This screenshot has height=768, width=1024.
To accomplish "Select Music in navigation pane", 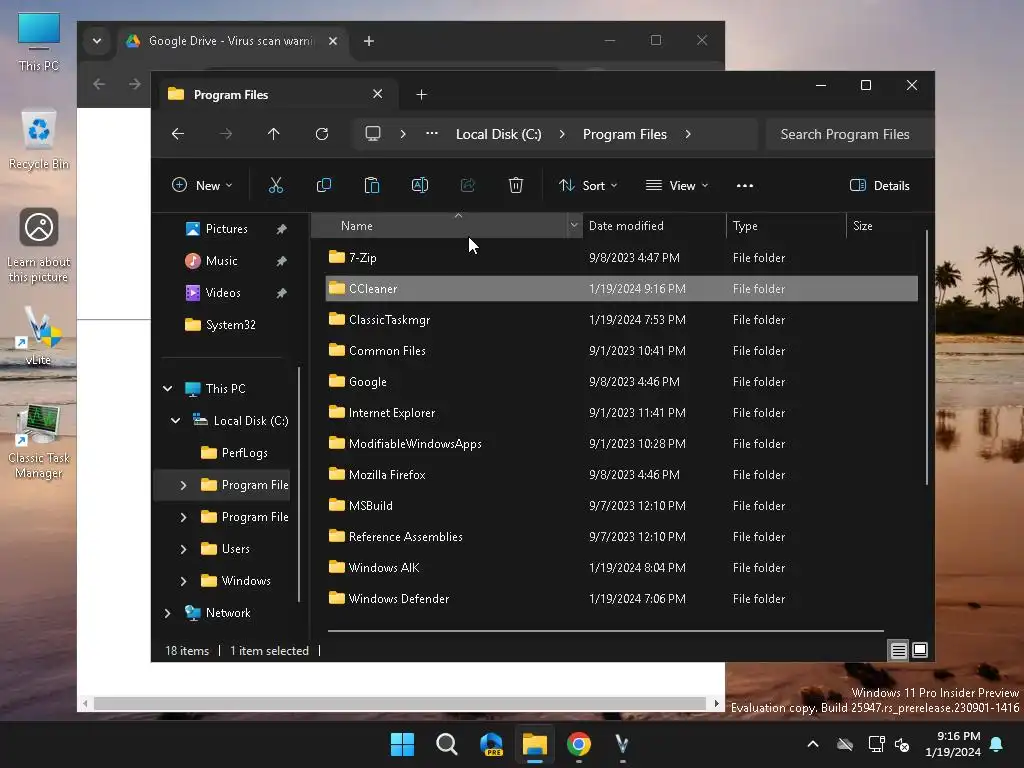I will pyautogui.click(x=221, y=261).
